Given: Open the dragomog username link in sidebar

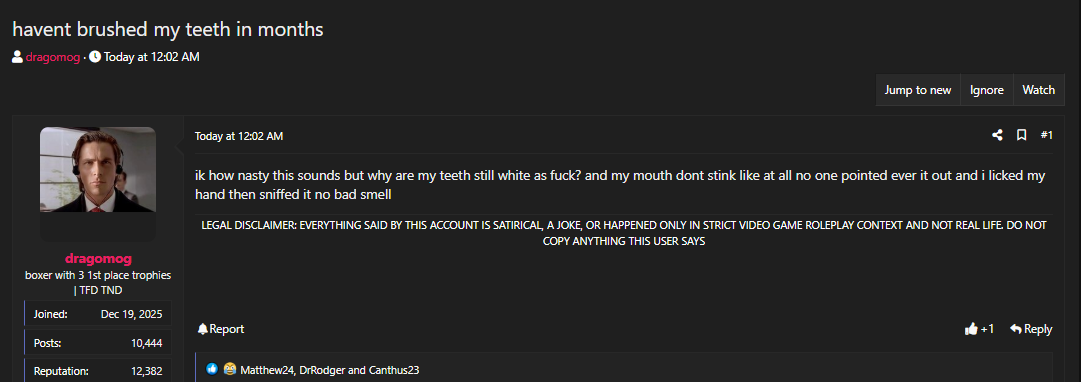Looking at the screenshot, I should [98, 259].
